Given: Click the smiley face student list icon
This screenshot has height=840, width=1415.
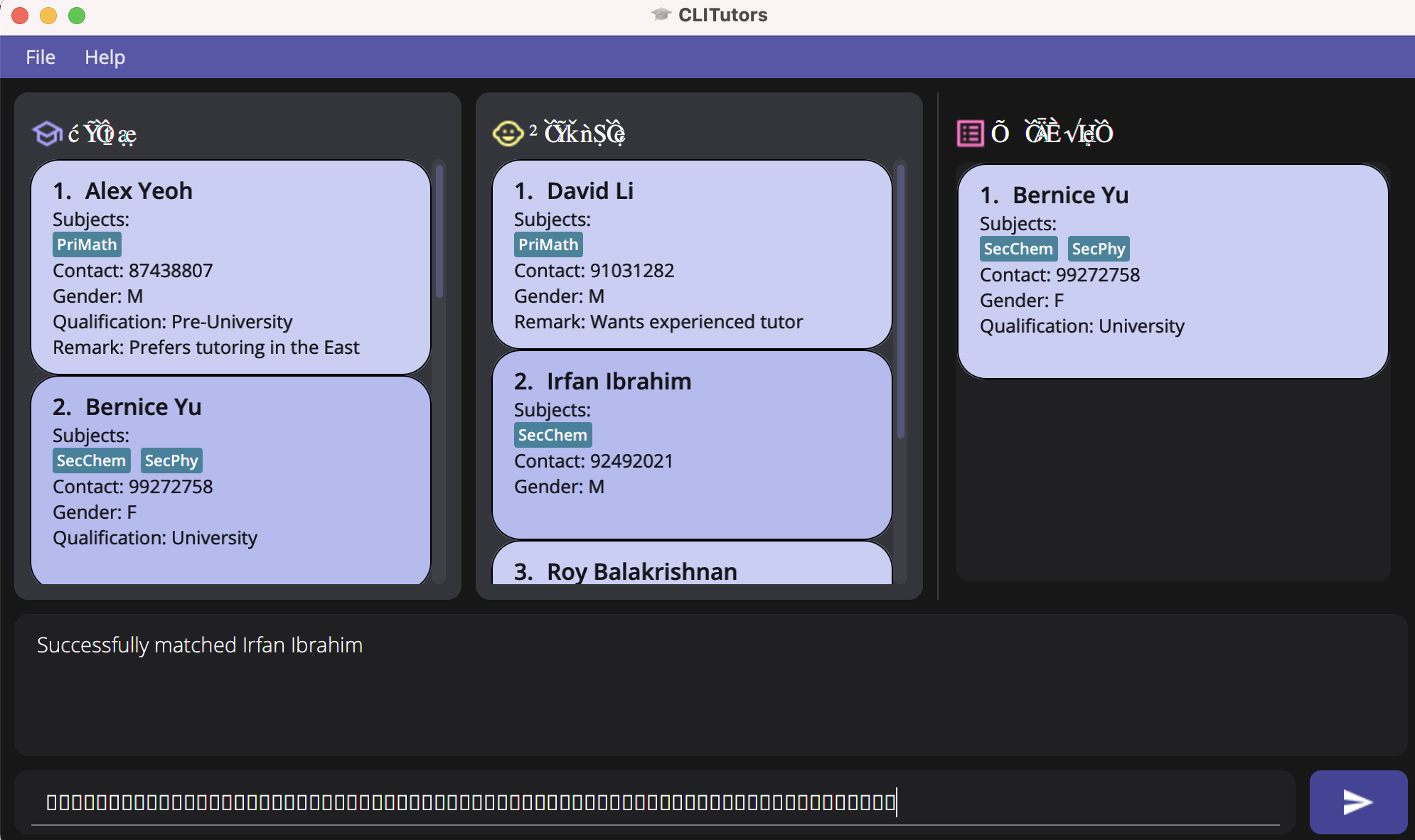Looking at the screenshot, I should [x=508, y=133].
